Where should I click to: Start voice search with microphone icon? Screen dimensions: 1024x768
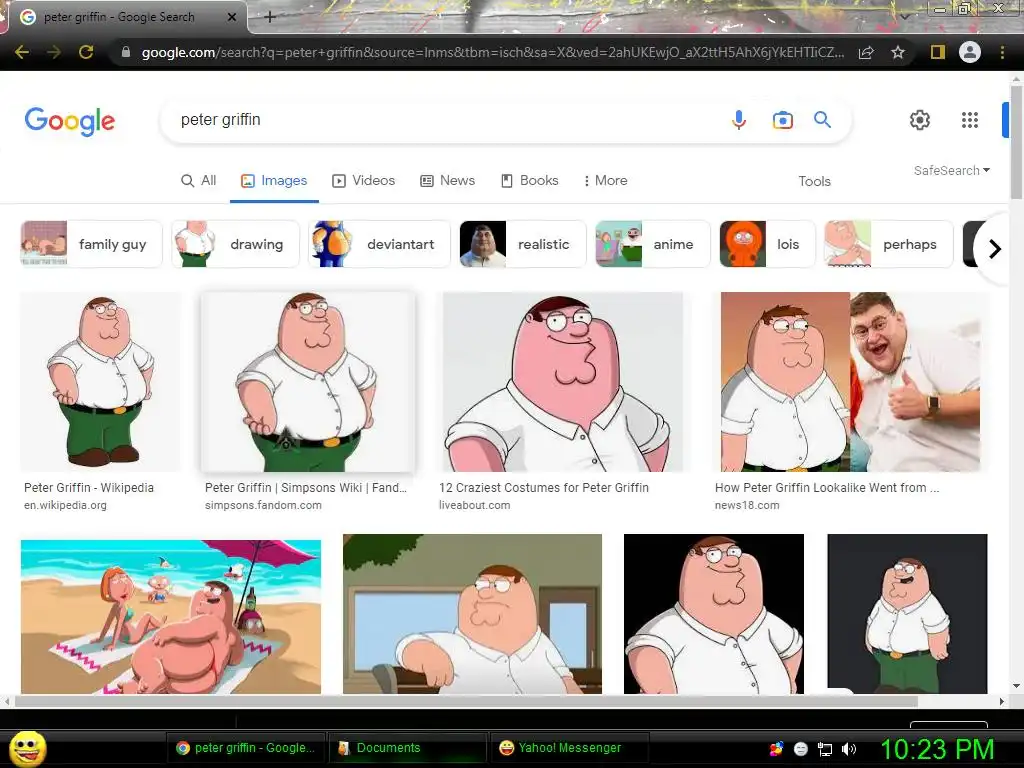739,120
